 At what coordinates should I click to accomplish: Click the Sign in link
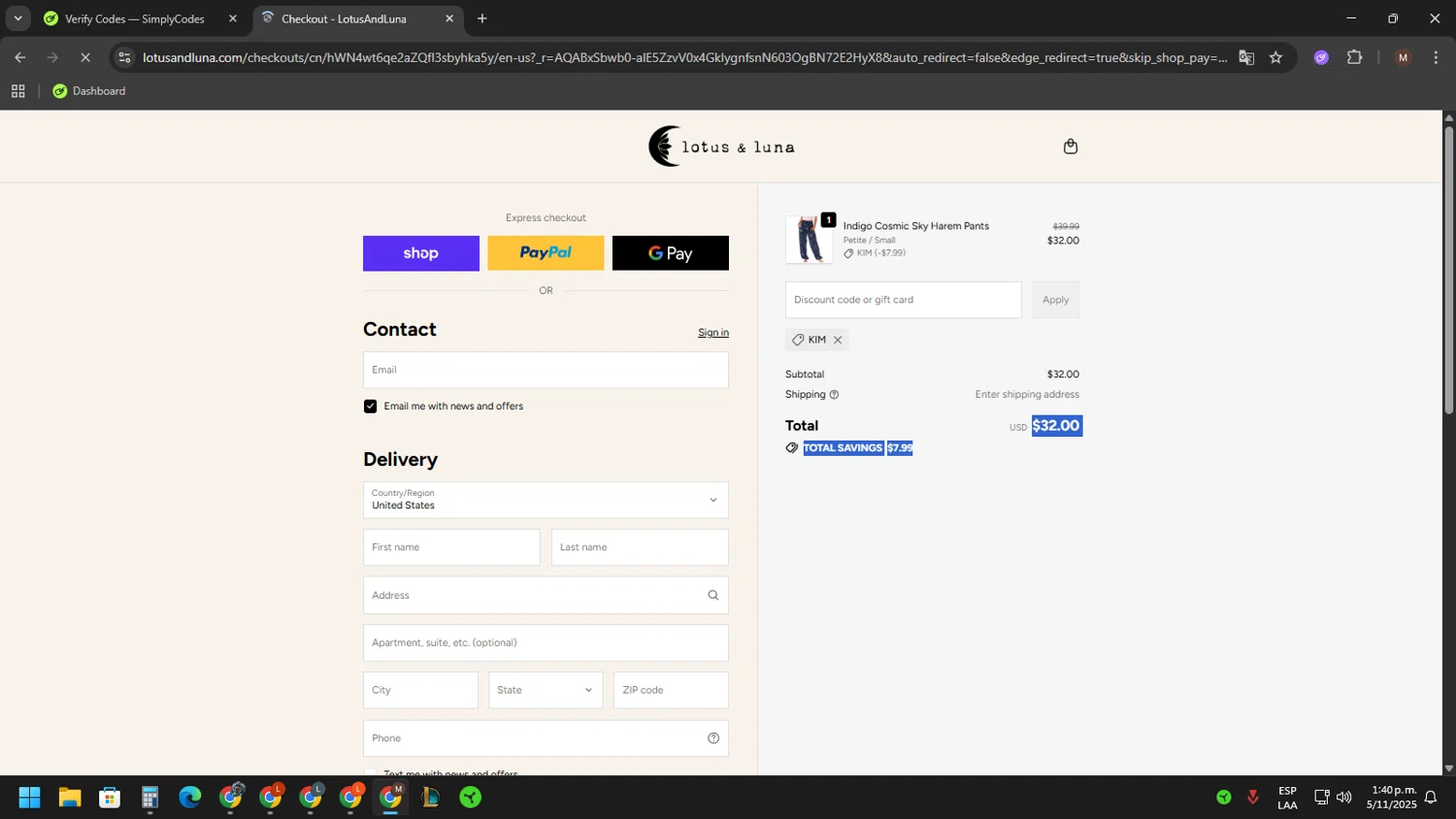[713, 333]
